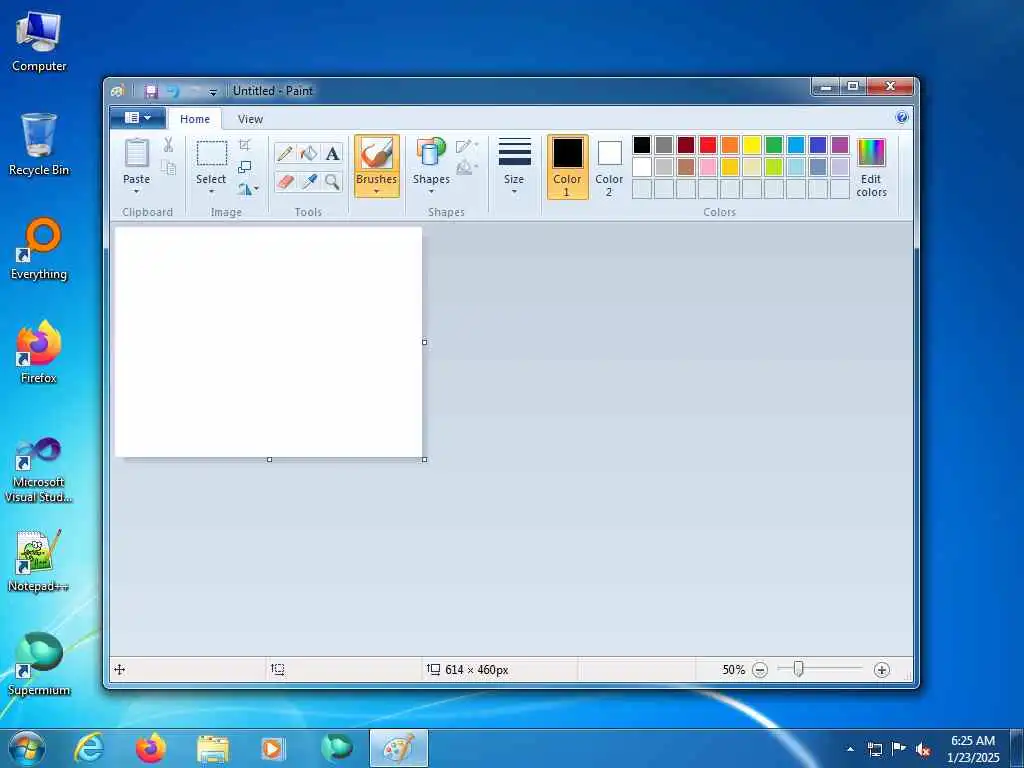Open the Rotate or flip dropdown
Screen dimensions: 1024x768
(x=248, y=189)
